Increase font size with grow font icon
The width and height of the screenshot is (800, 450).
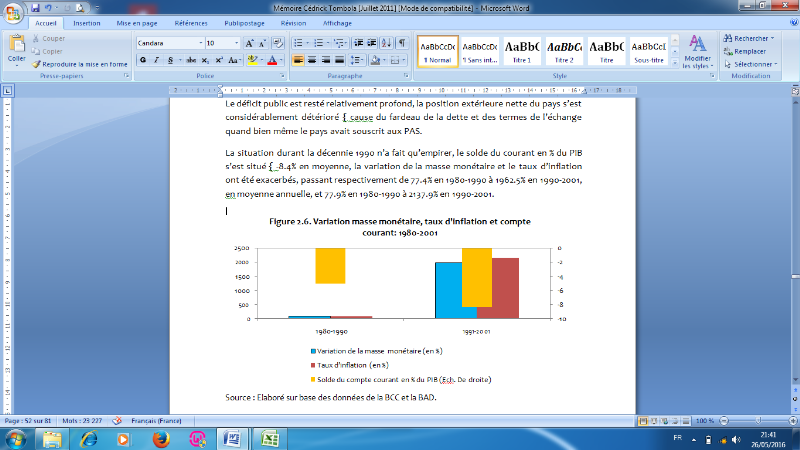point(249,43)
